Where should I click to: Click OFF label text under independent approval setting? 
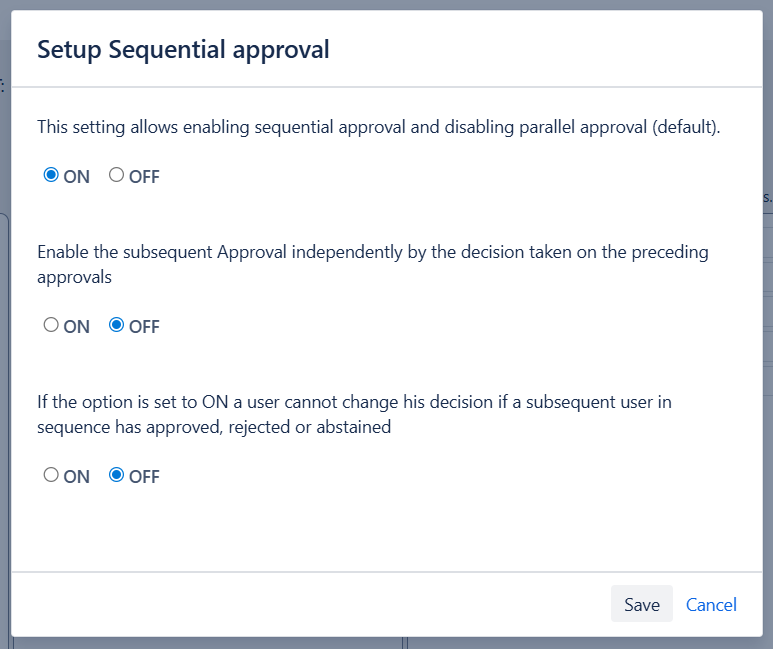point(144,327)
